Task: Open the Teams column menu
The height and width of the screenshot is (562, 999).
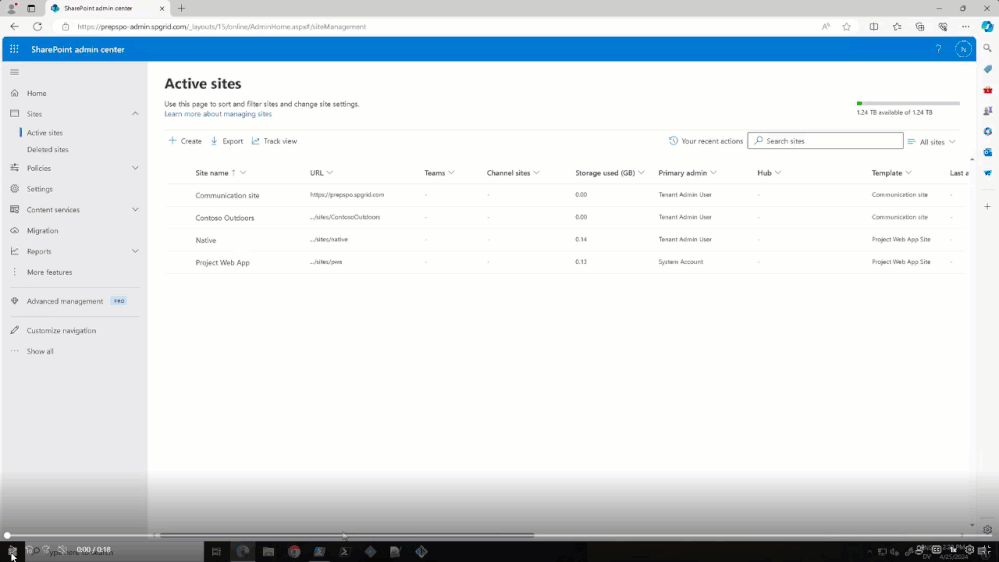Action: tap(451, 173)
